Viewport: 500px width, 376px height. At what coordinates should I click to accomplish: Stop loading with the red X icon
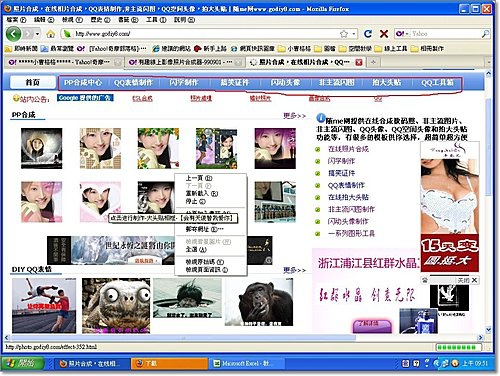[384, 34]
